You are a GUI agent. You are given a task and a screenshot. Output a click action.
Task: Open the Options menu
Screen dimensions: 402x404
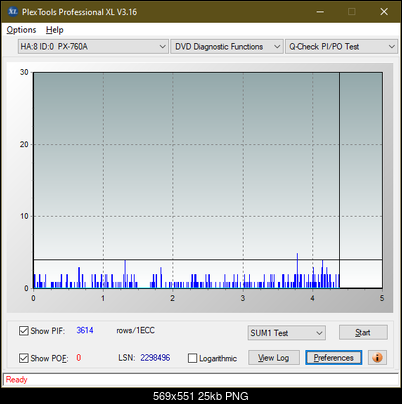tap(21, 30)
